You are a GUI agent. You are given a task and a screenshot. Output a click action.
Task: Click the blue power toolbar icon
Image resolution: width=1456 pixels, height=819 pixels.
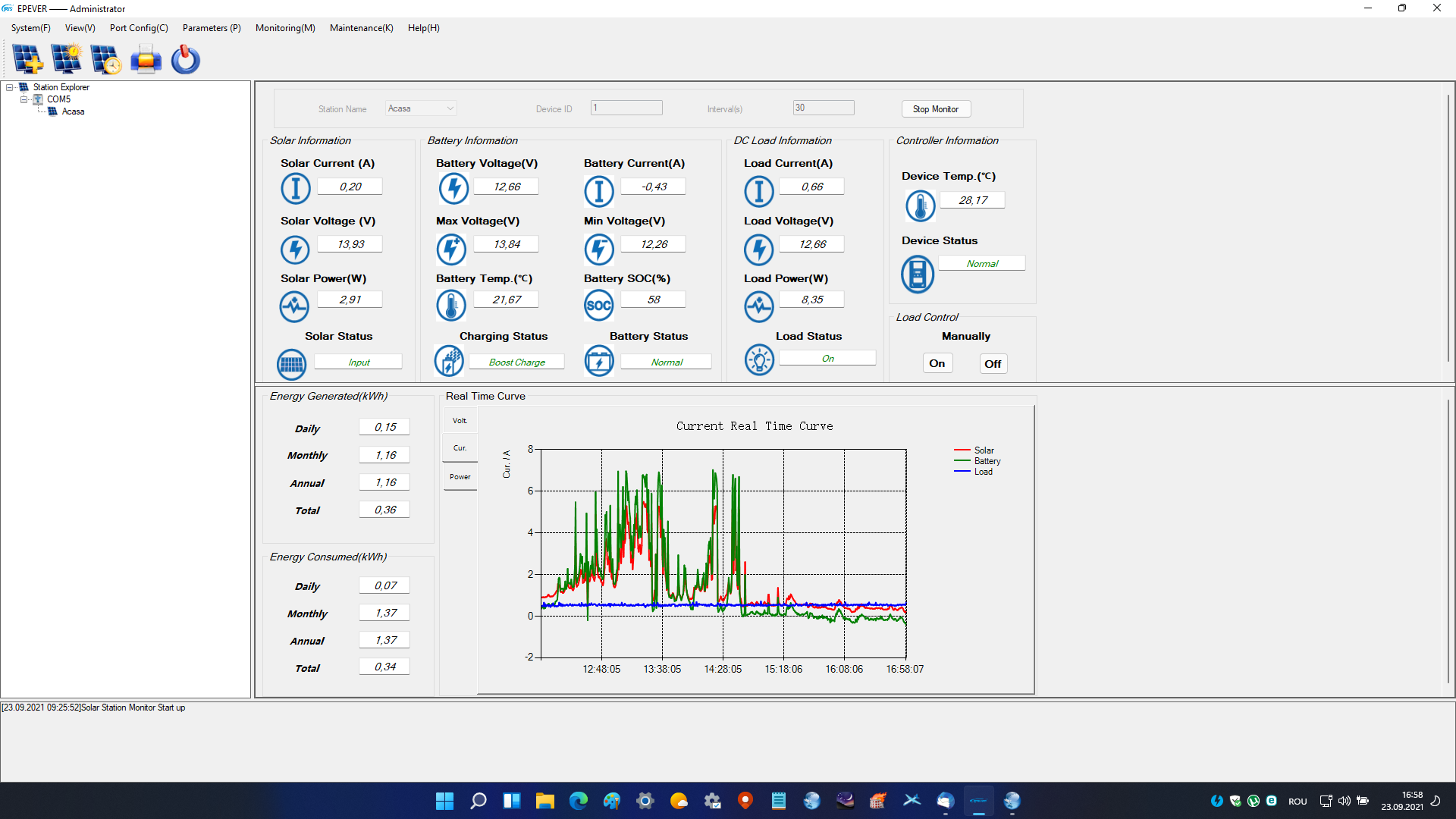click(185, 59)
